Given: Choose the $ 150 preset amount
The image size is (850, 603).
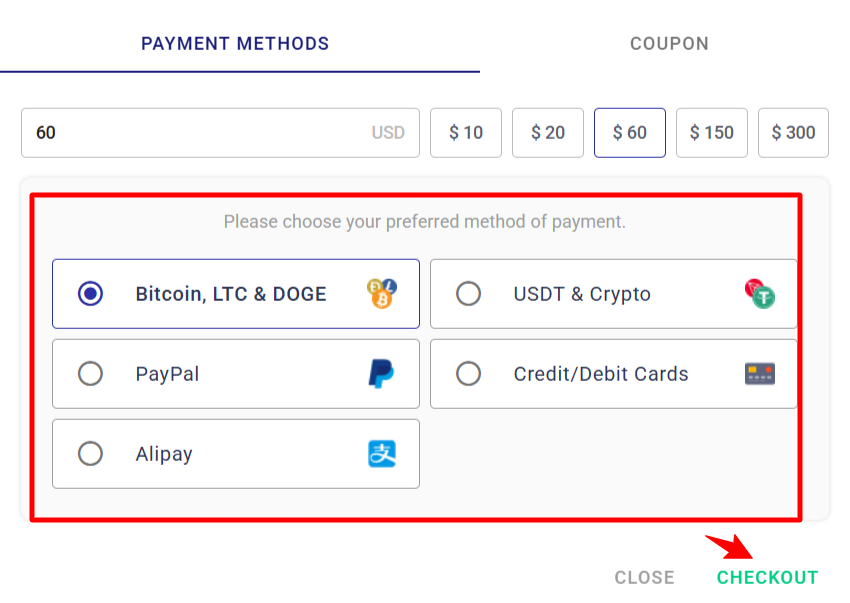Looking at the screenshot, I should pos(712,133).
